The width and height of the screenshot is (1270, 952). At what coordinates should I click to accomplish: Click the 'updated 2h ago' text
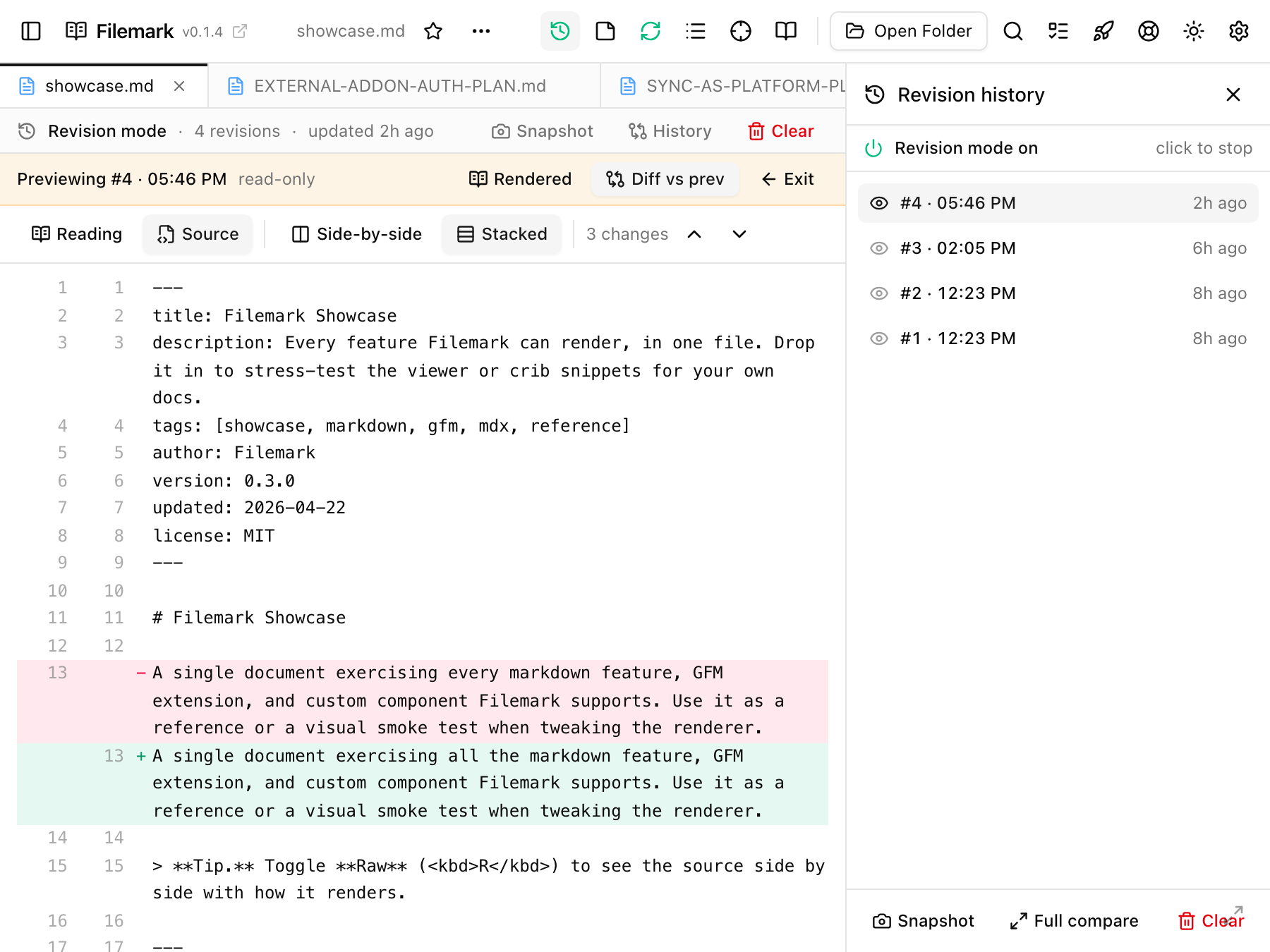370,131
